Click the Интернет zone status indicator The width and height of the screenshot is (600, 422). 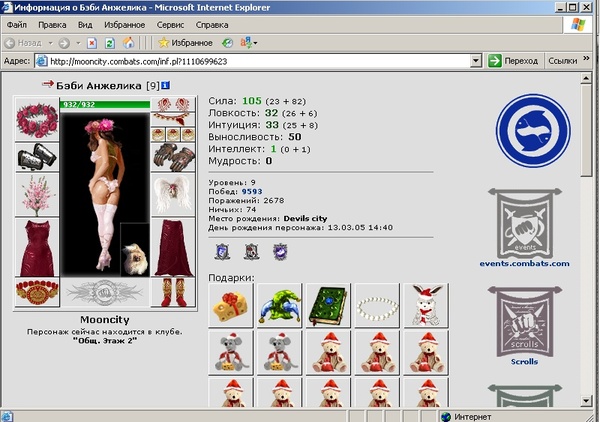pos(467,417)
